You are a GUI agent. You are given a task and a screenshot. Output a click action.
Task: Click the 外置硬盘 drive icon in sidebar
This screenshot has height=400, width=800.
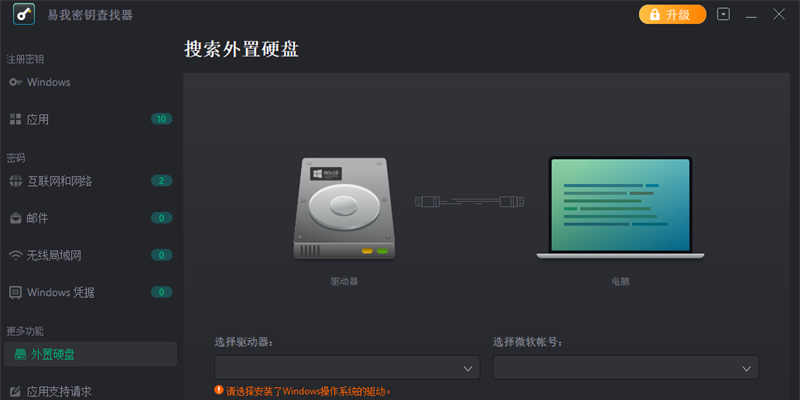[20, 354]
